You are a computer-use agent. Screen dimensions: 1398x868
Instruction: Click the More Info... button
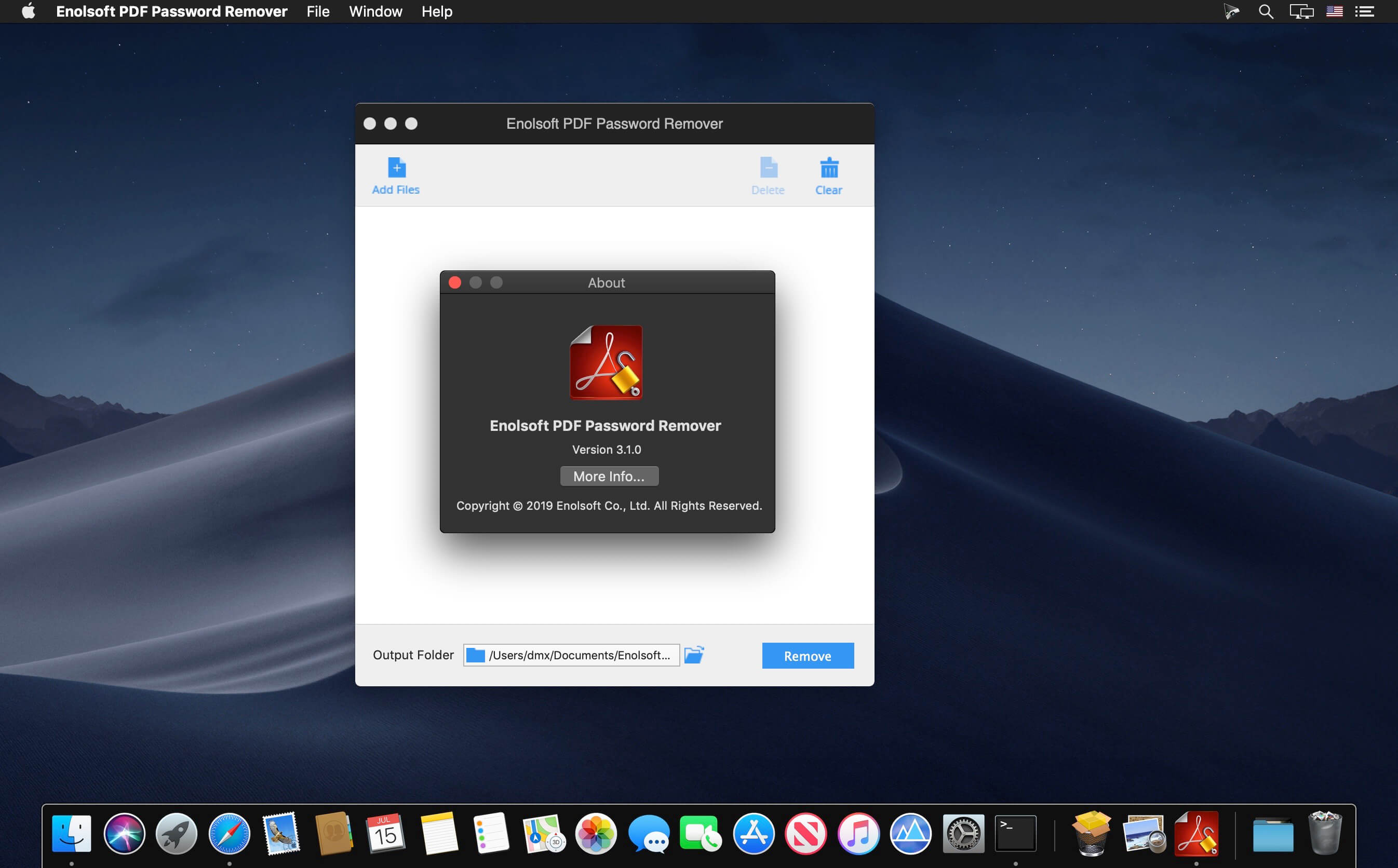pyautogui.click(x=609, y=476)
